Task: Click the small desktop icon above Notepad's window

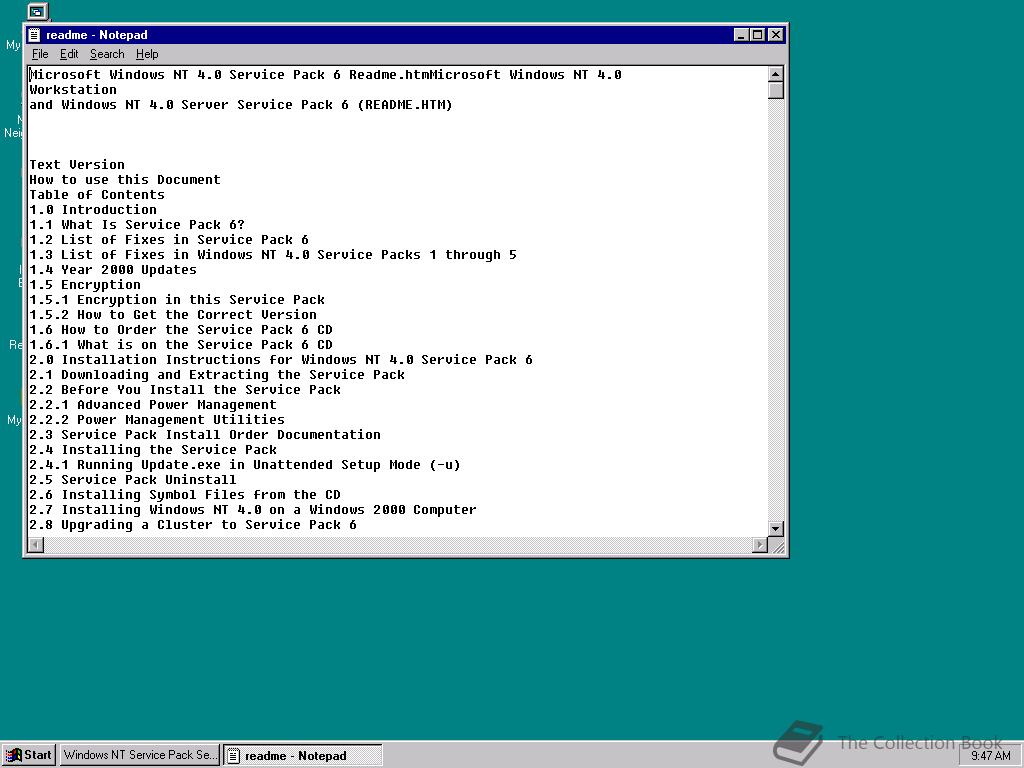Action: coord(37,11)
